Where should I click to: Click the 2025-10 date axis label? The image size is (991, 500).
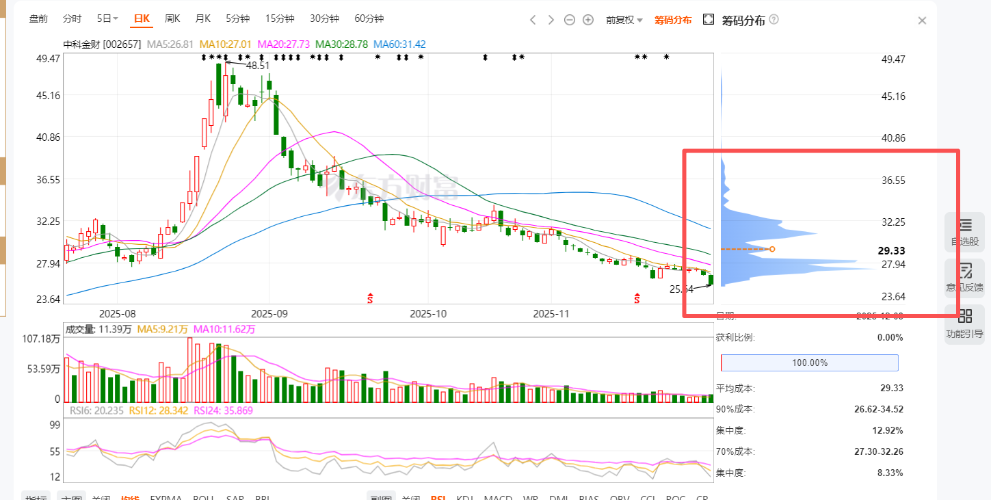pos(428,314)
